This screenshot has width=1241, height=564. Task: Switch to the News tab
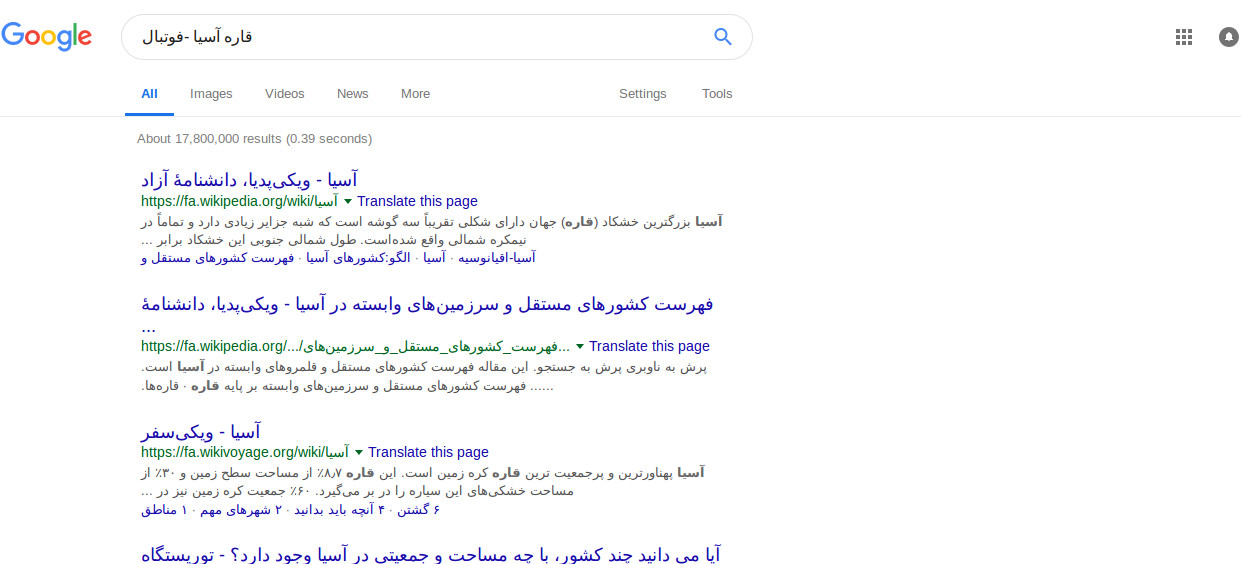tap(352, 94)
